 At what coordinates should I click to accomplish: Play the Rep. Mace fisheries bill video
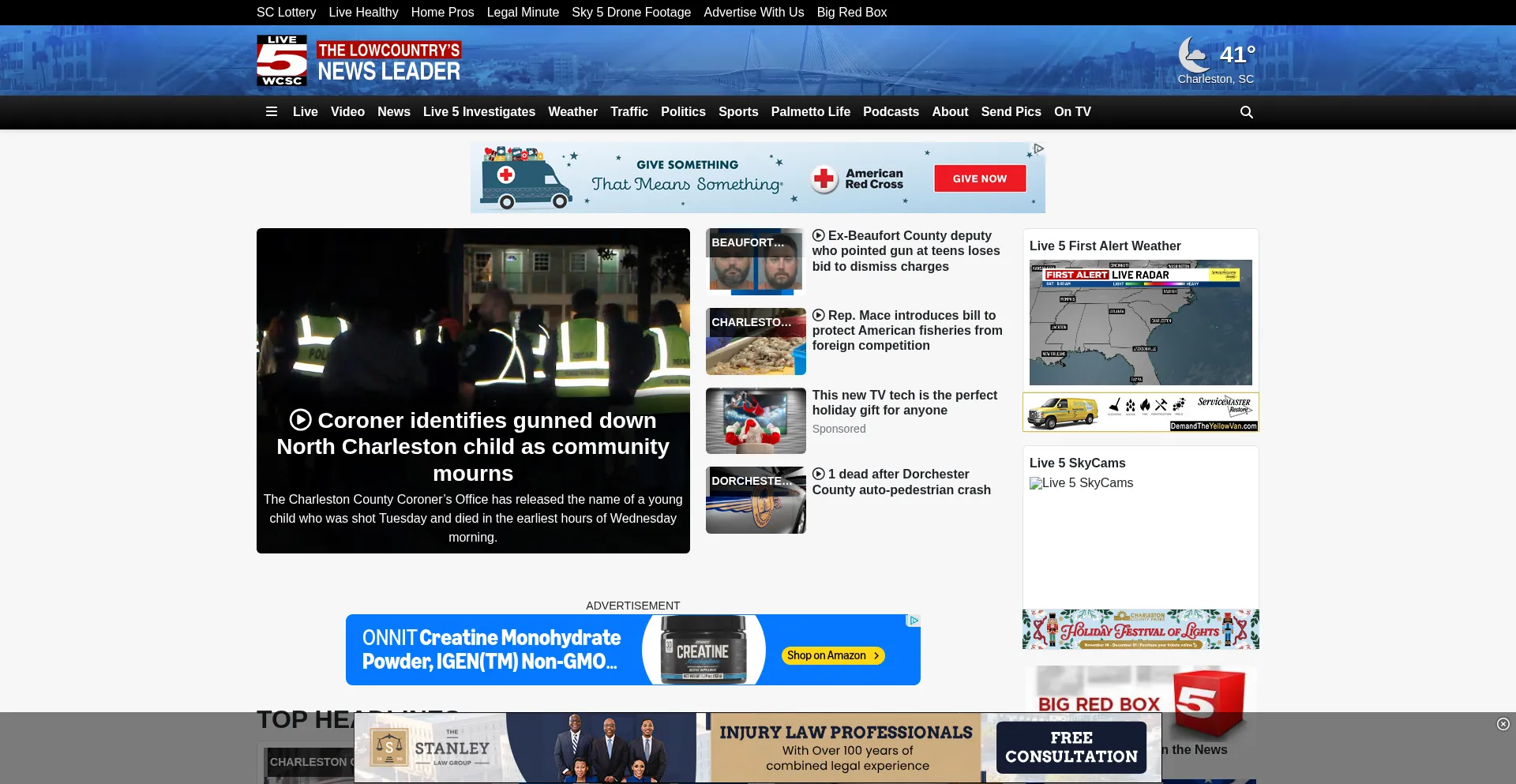tap(819, 315)
